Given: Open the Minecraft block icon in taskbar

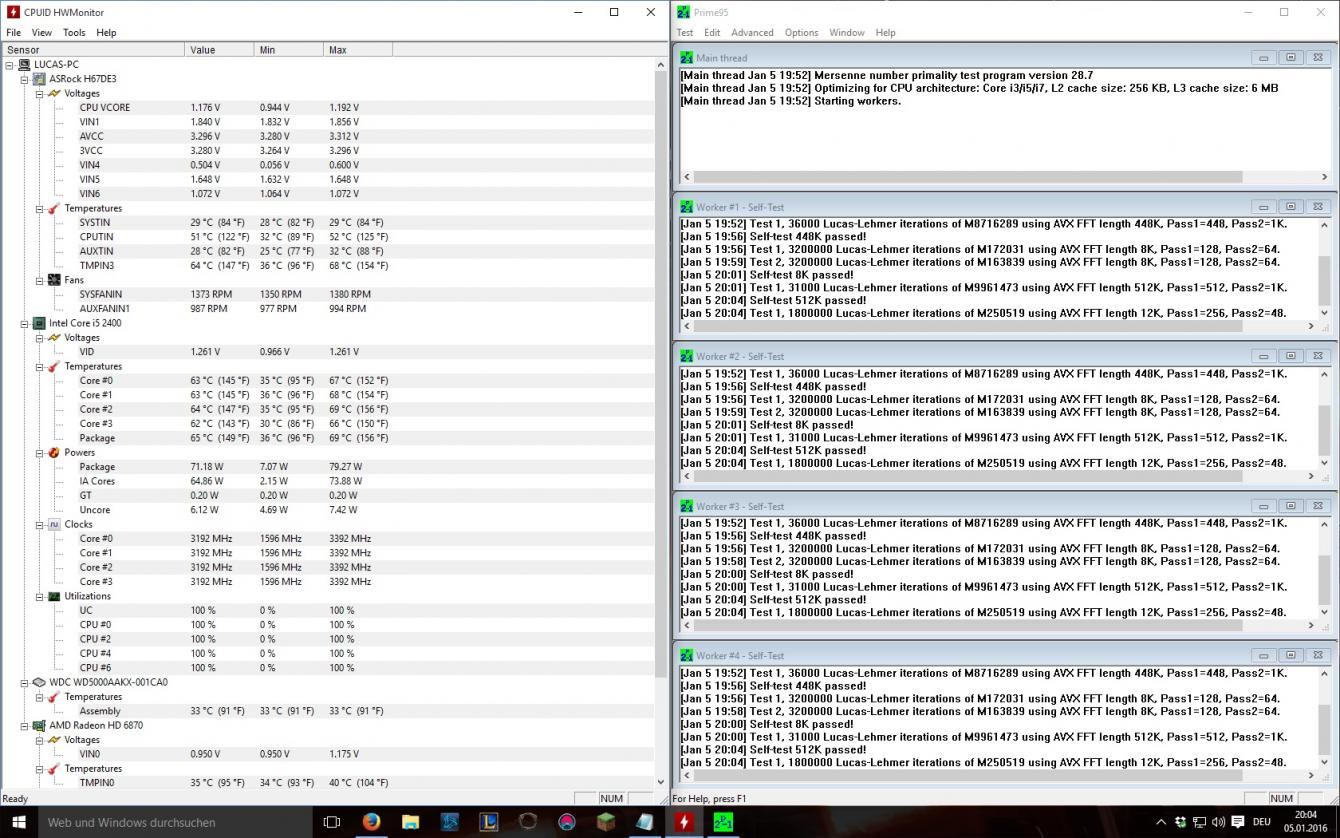Looking at the screenshot, I should 605,822.
